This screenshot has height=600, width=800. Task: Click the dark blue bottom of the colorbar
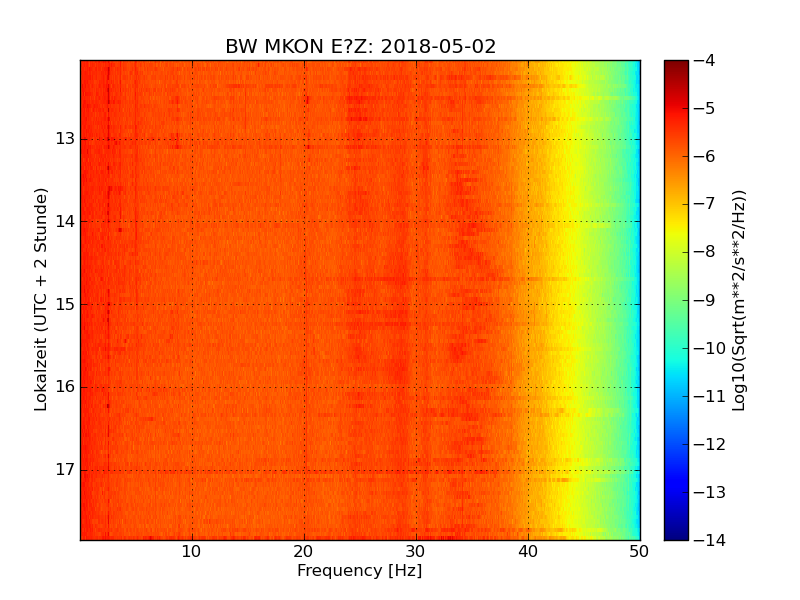coord(677,531)
